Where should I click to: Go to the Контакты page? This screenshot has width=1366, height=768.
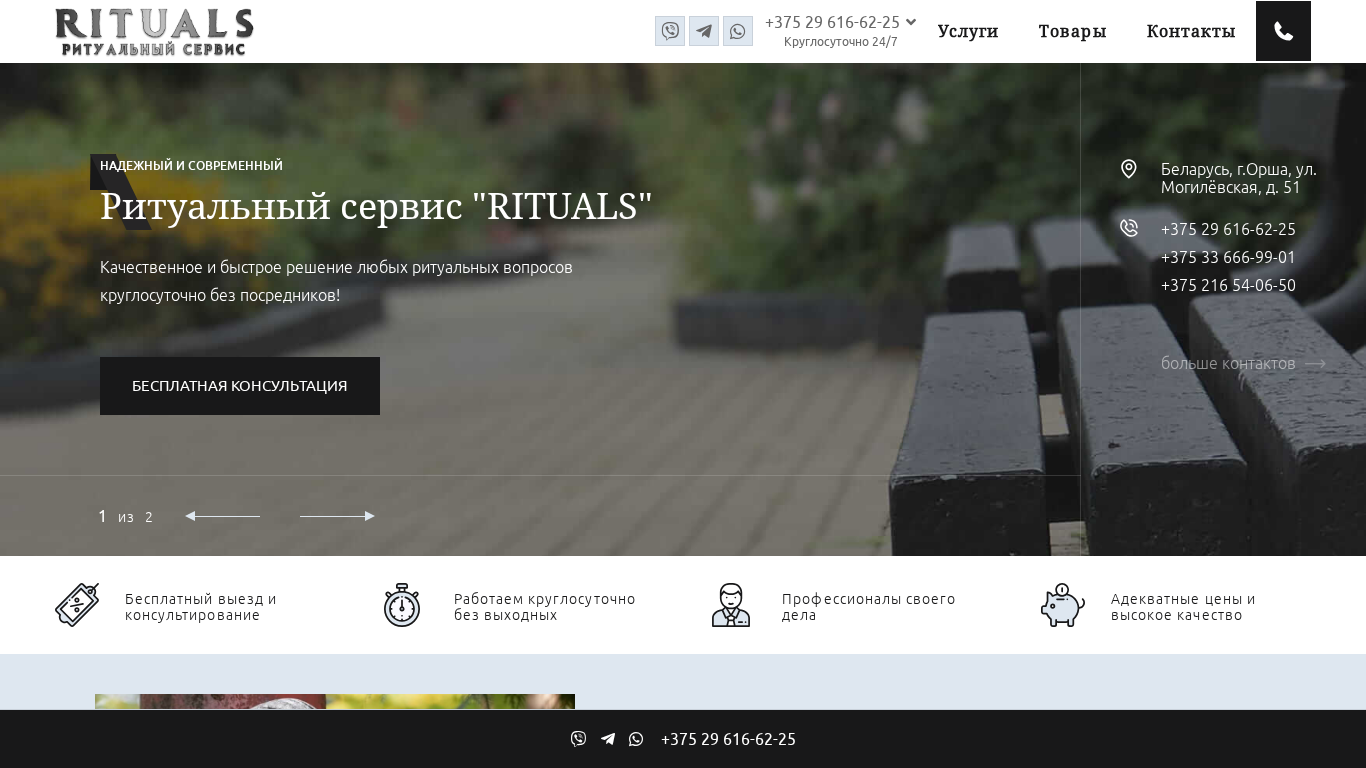coord(1190,31)
